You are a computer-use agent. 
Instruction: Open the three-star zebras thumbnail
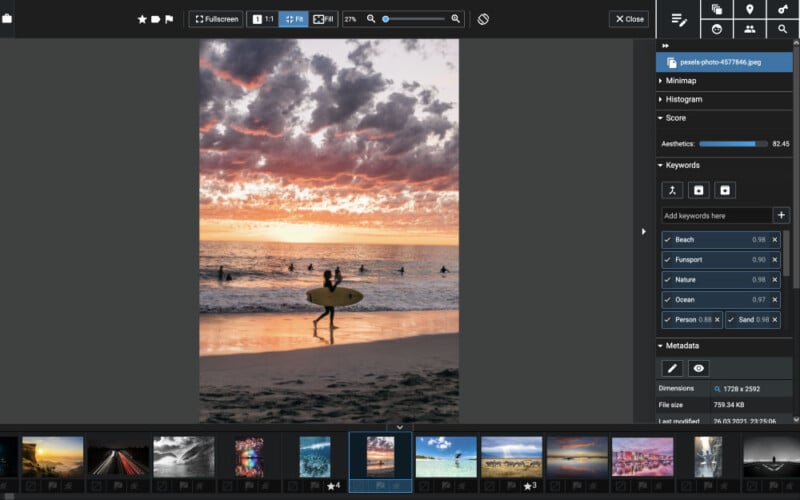point(512,457)
